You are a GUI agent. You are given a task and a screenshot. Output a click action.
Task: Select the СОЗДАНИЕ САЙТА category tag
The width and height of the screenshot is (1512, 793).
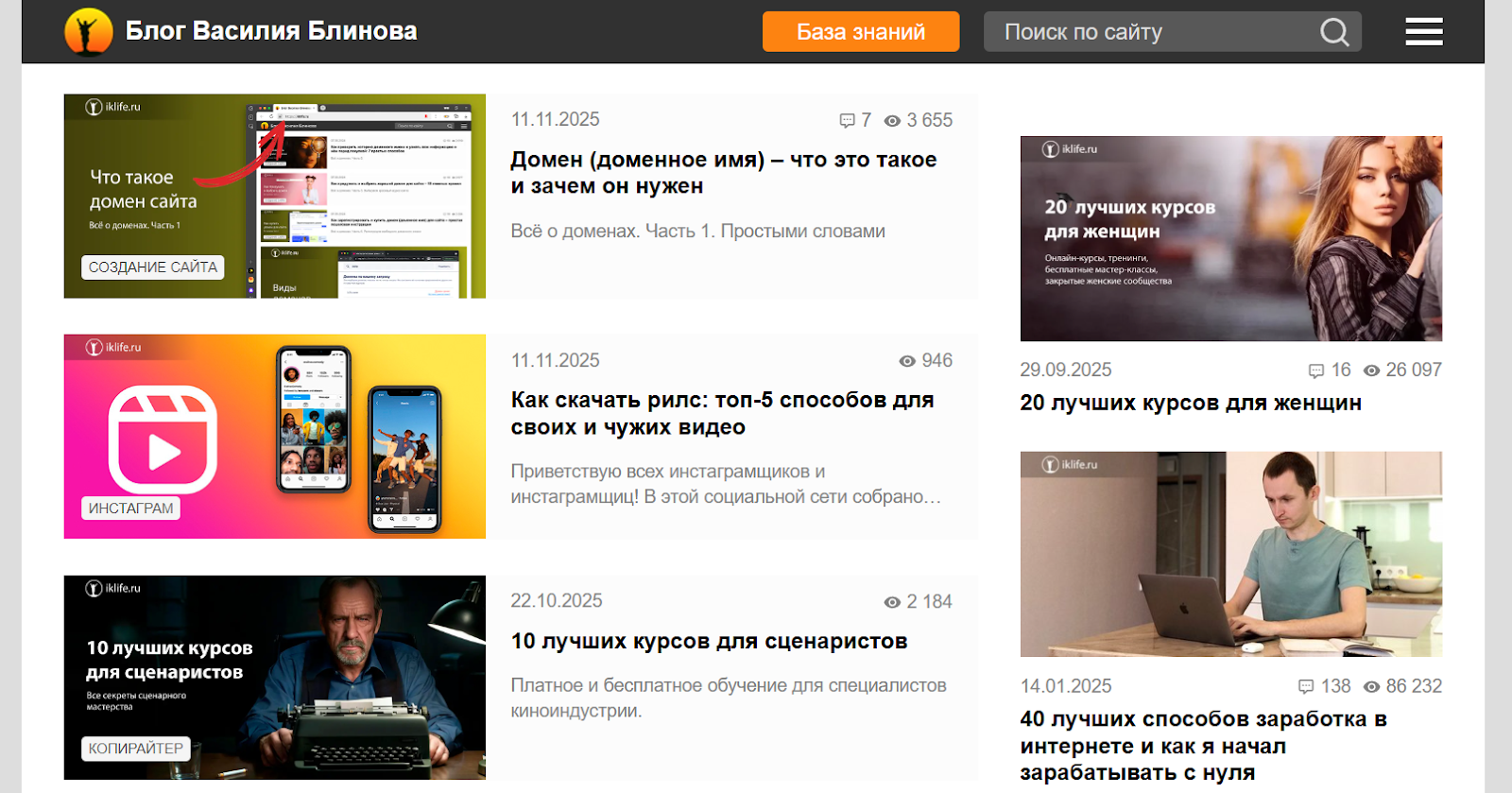(x=153, y=267)
